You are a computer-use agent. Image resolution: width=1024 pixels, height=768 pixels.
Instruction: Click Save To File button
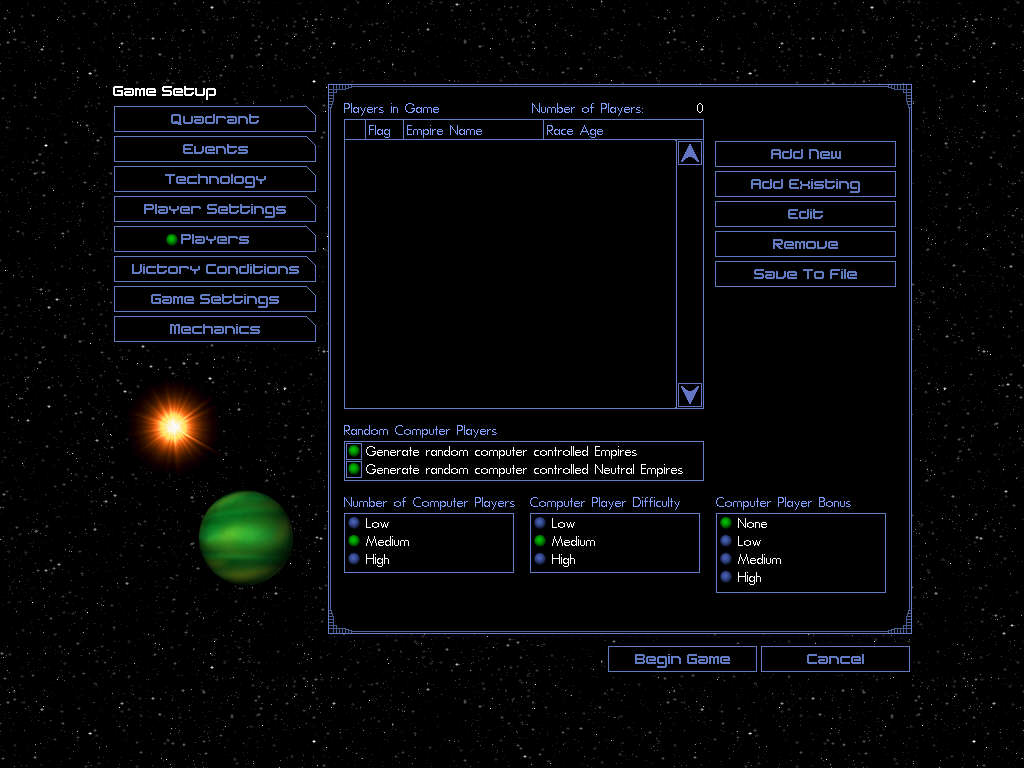805,274
